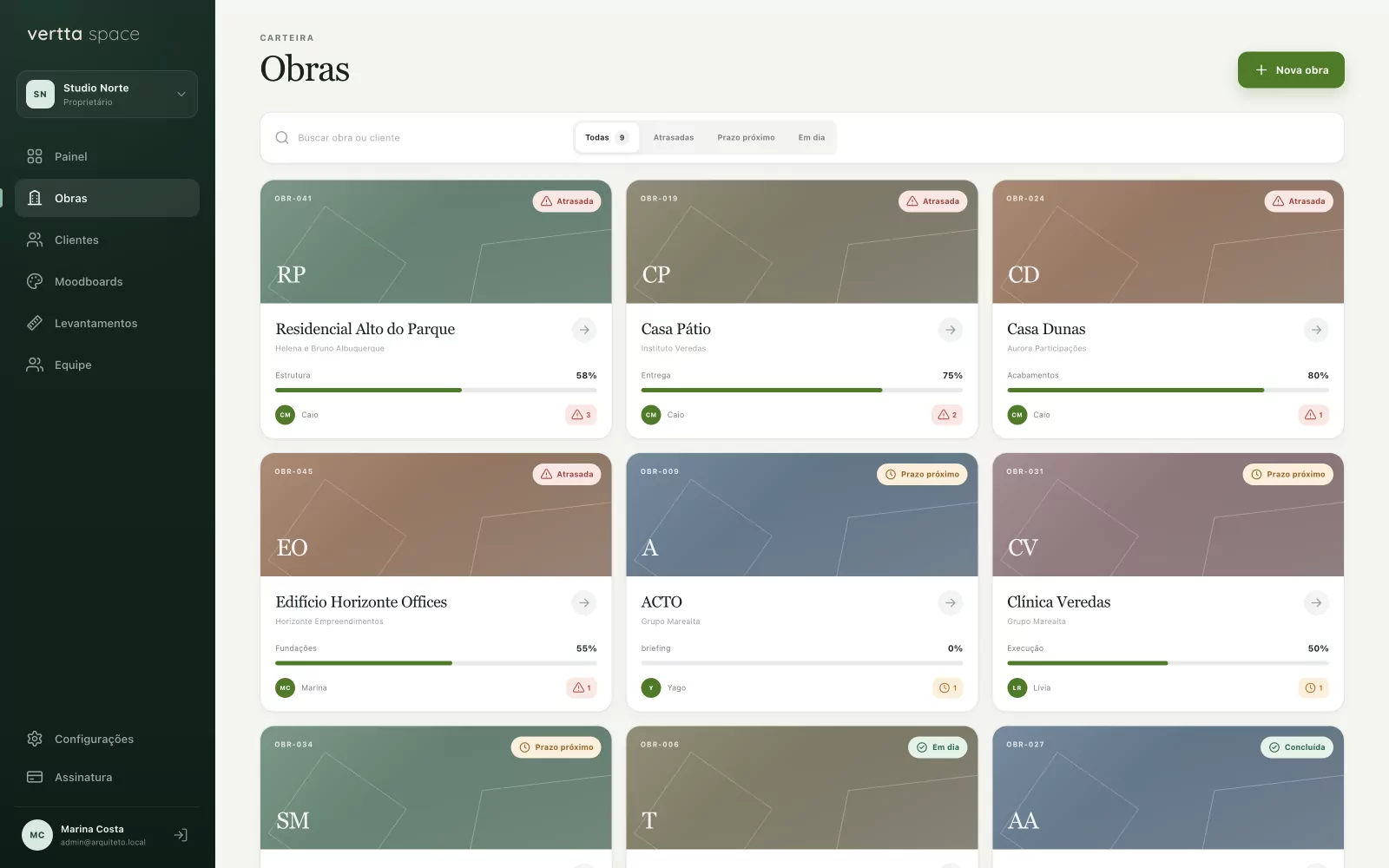Click the vertta space logo

pos(83,35)
